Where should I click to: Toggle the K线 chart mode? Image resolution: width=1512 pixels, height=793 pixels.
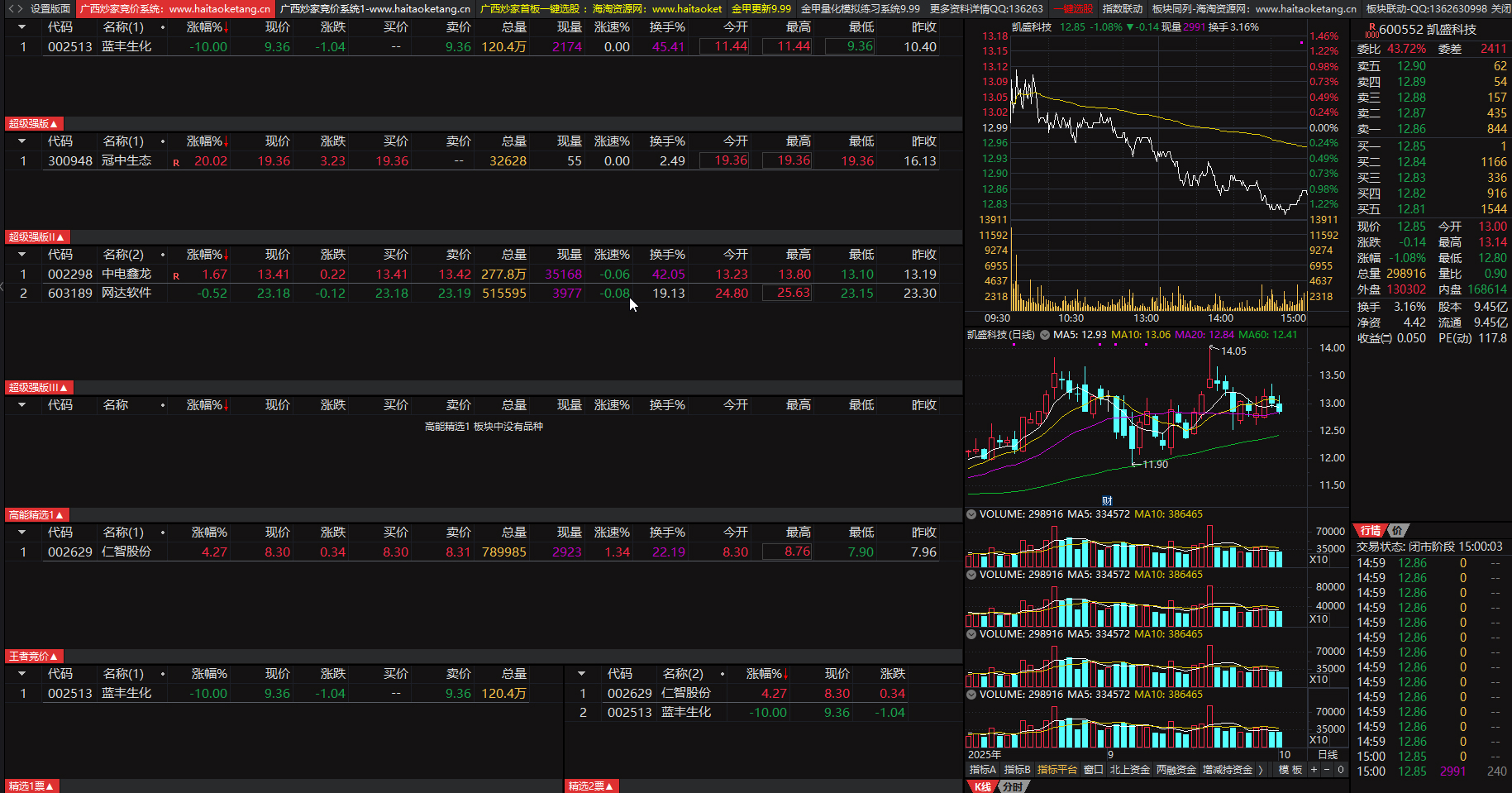pyautogui.click(x=982, y=786)
